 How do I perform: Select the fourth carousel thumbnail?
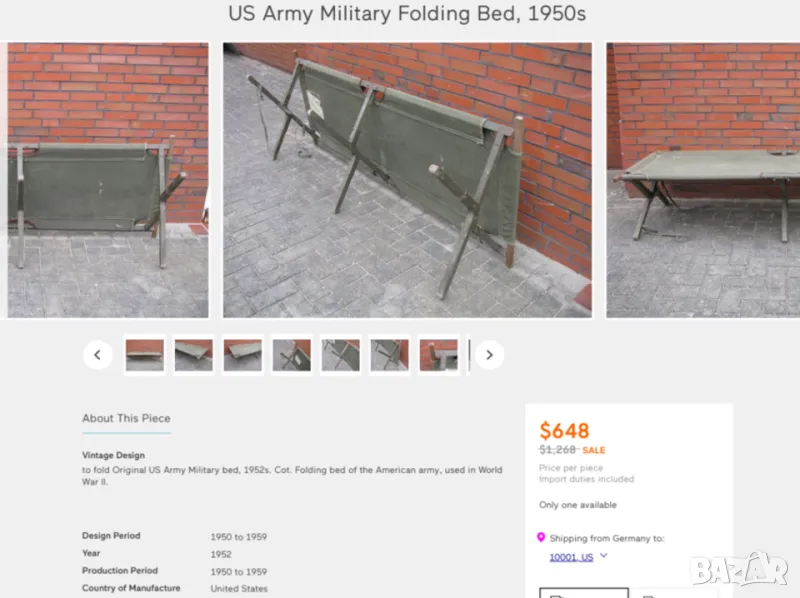[x=292, y=355]
